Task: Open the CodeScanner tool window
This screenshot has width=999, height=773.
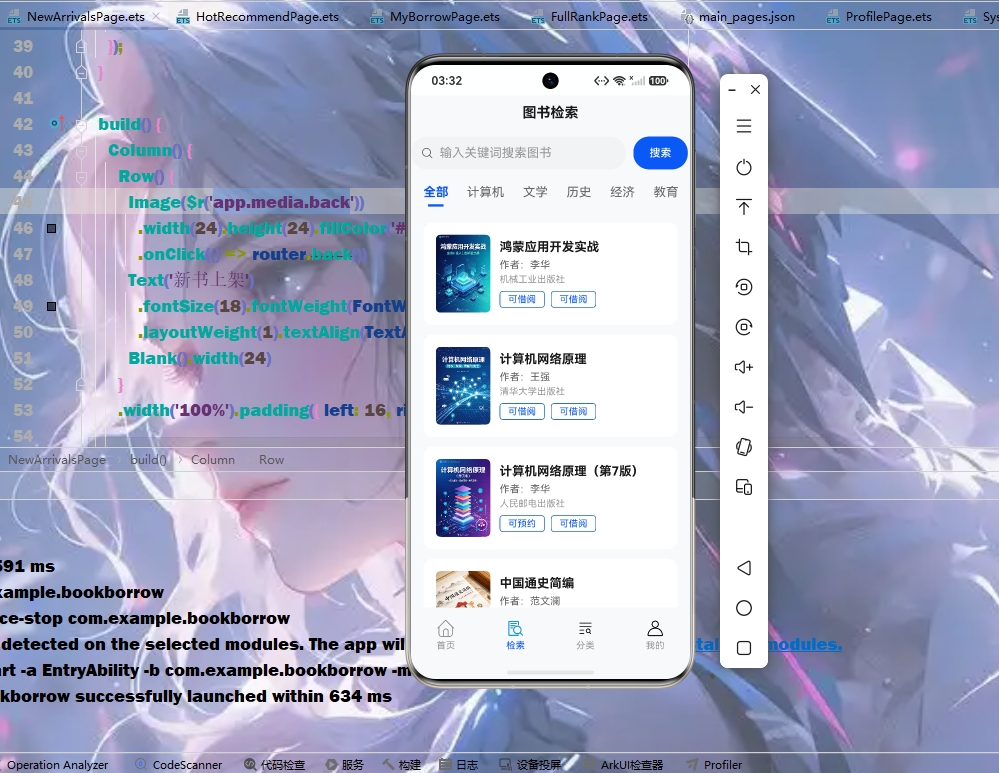Action: click(x=179, y=765)
